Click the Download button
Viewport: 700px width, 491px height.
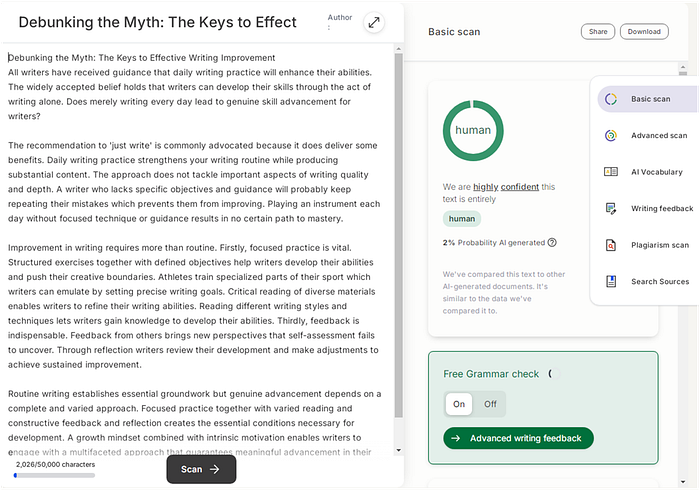(644, 32)
